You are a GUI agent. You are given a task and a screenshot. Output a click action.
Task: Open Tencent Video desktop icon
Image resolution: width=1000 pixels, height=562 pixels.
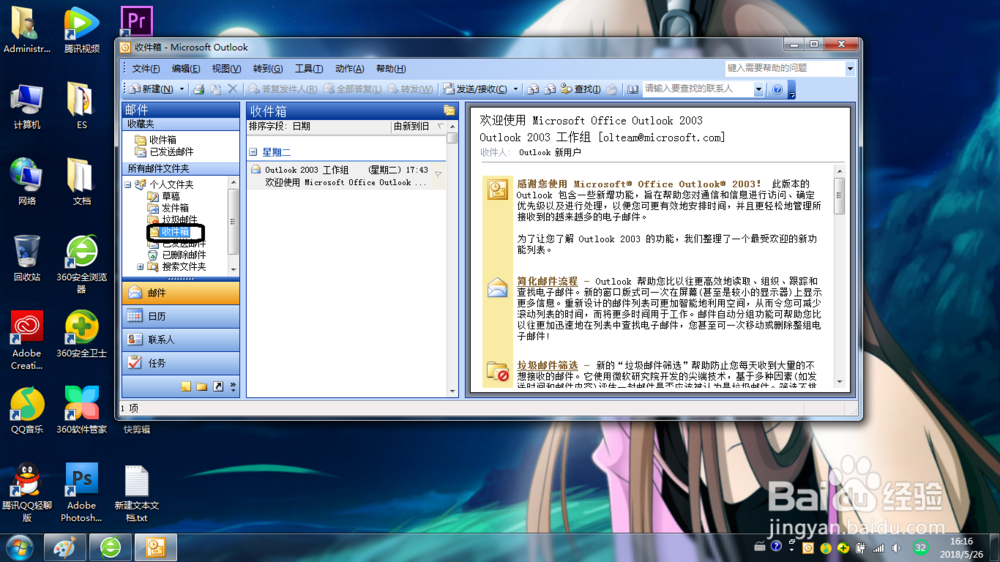(x=82, y=29)
